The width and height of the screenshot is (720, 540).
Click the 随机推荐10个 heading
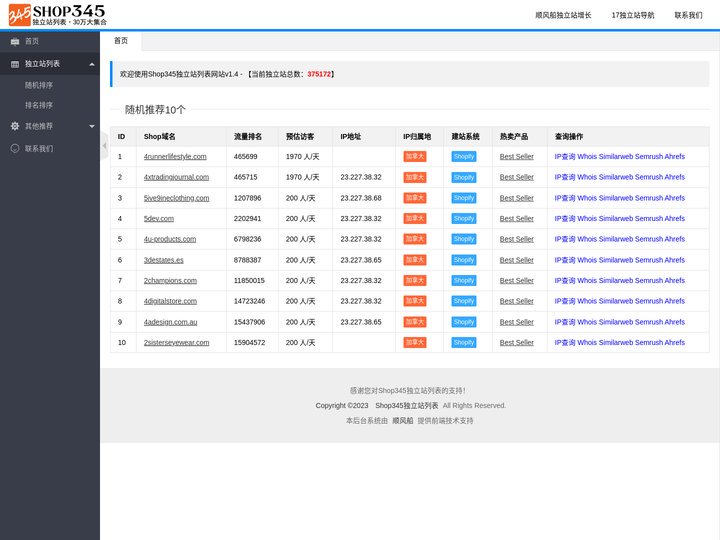pyautogui.click(x=155, y=110)
